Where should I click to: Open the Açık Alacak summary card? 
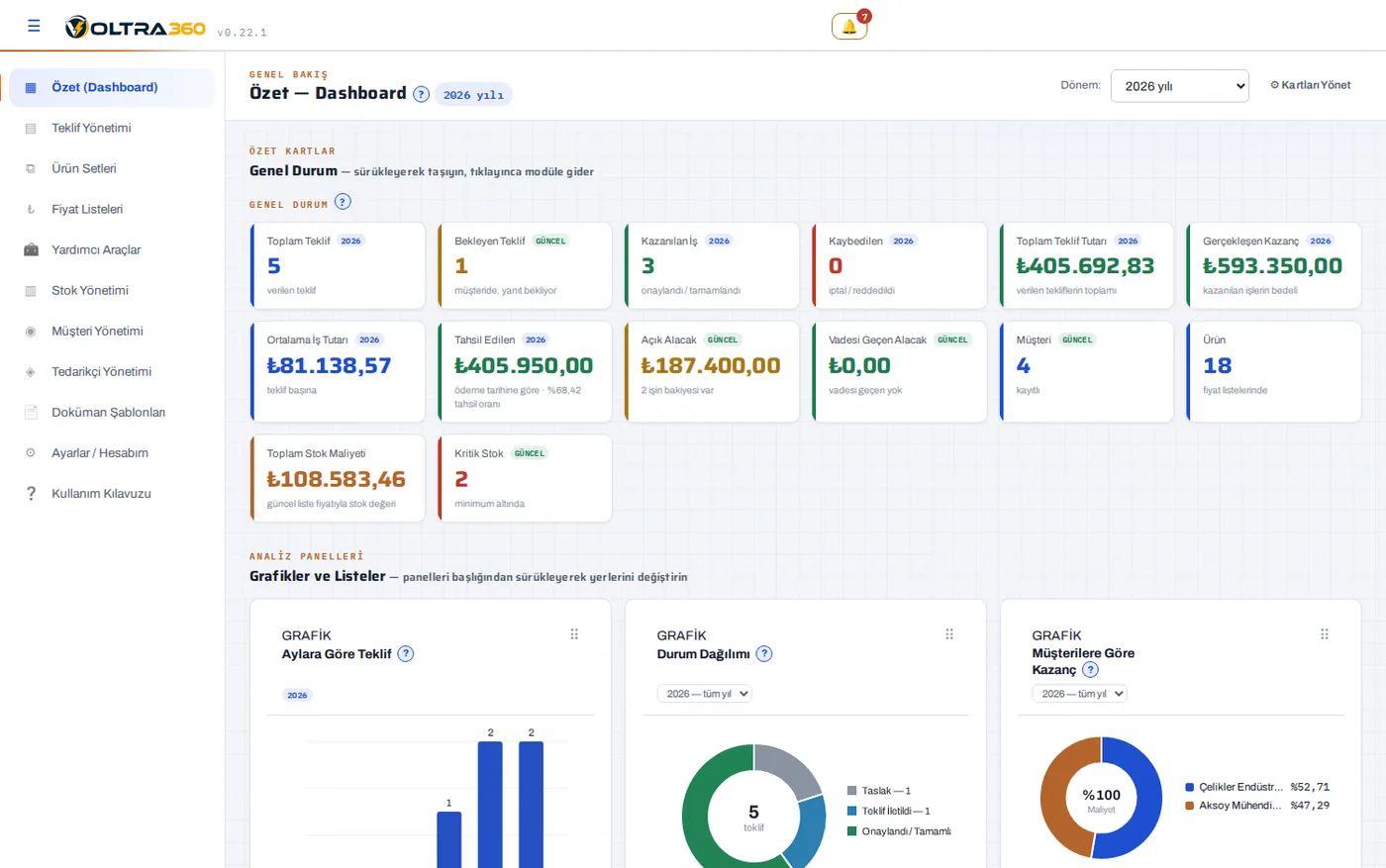tap(712, 372)
